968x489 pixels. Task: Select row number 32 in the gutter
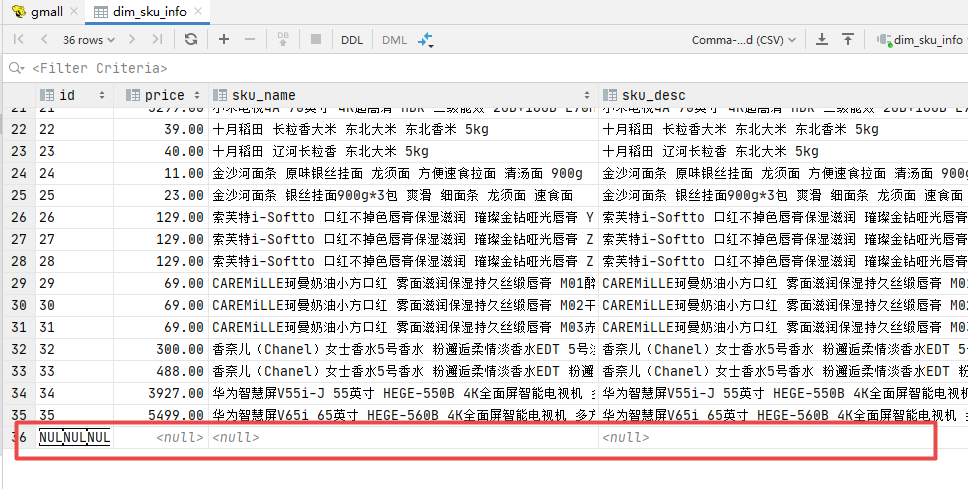tap(19, 349)
